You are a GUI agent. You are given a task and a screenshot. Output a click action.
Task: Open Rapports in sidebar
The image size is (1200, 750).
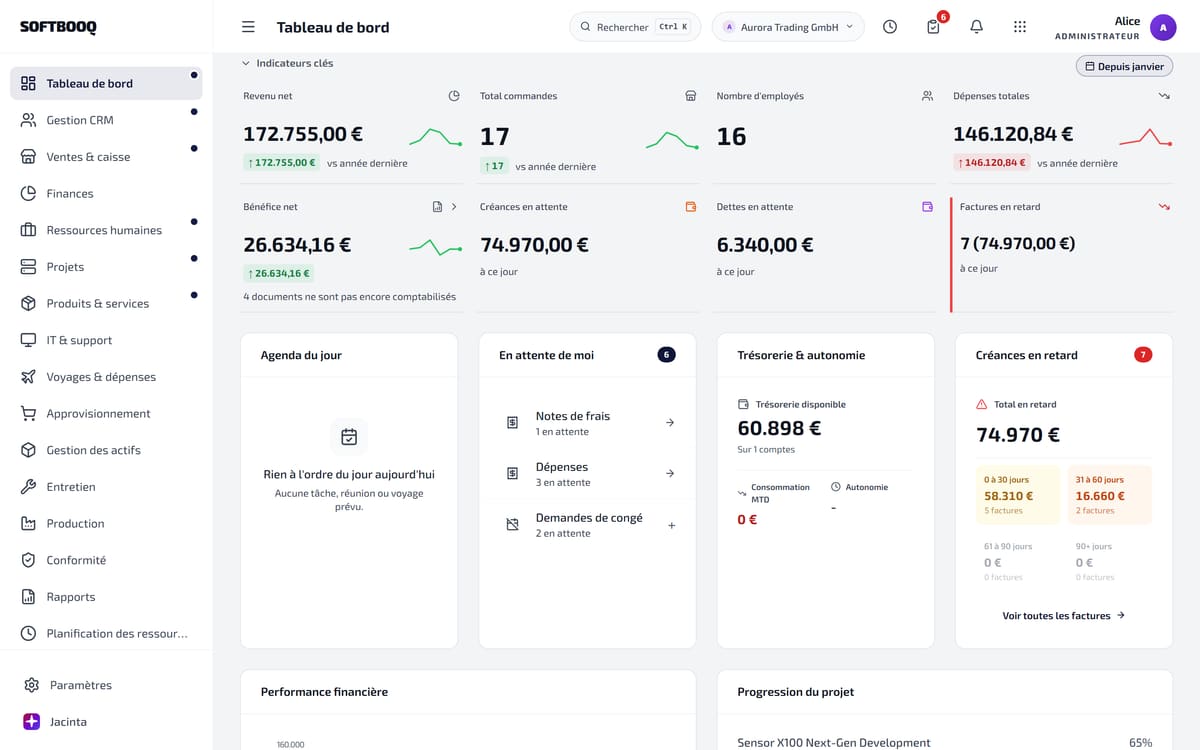point(106,597)
